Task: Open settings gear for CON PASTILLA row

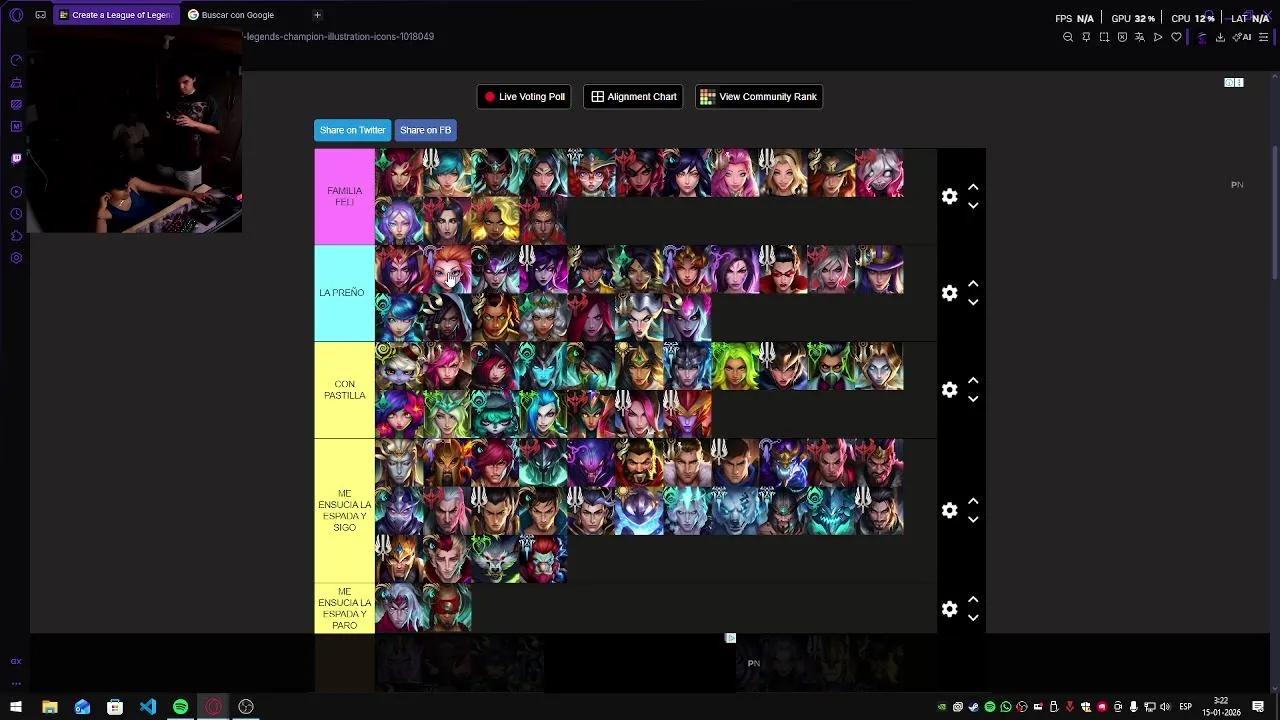Action: (950, 390)
